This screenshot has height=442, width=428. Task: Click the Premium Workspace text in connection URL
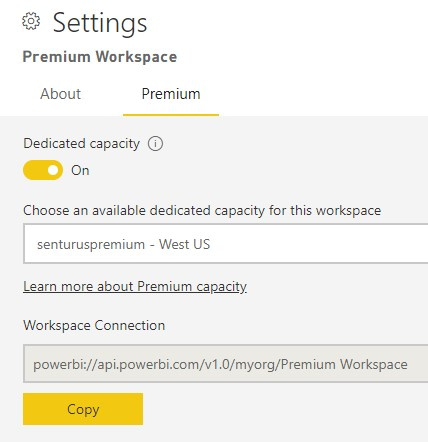coord(344,364)
